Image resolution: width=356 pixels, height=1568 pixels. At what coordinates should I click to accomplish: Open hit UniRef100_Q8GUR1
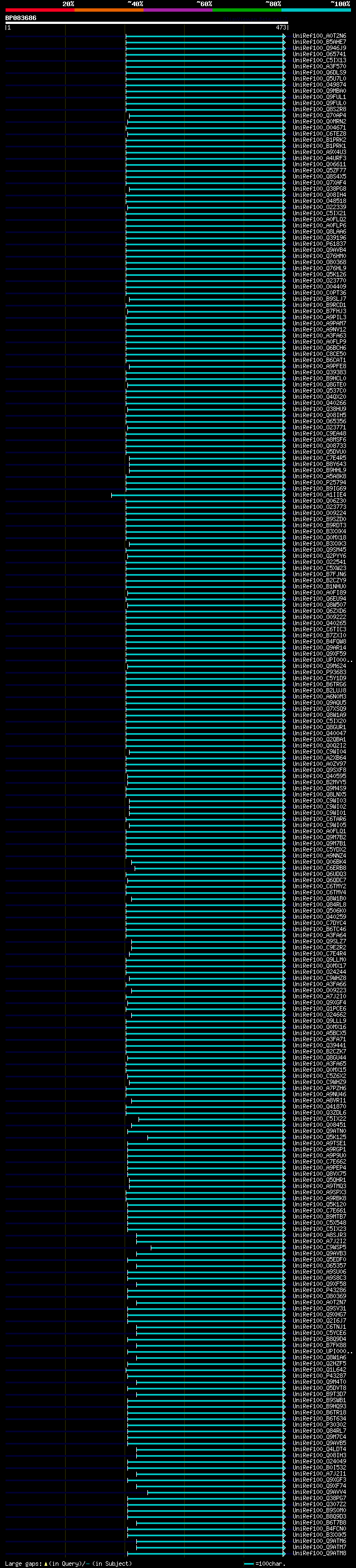coord(319,728)
